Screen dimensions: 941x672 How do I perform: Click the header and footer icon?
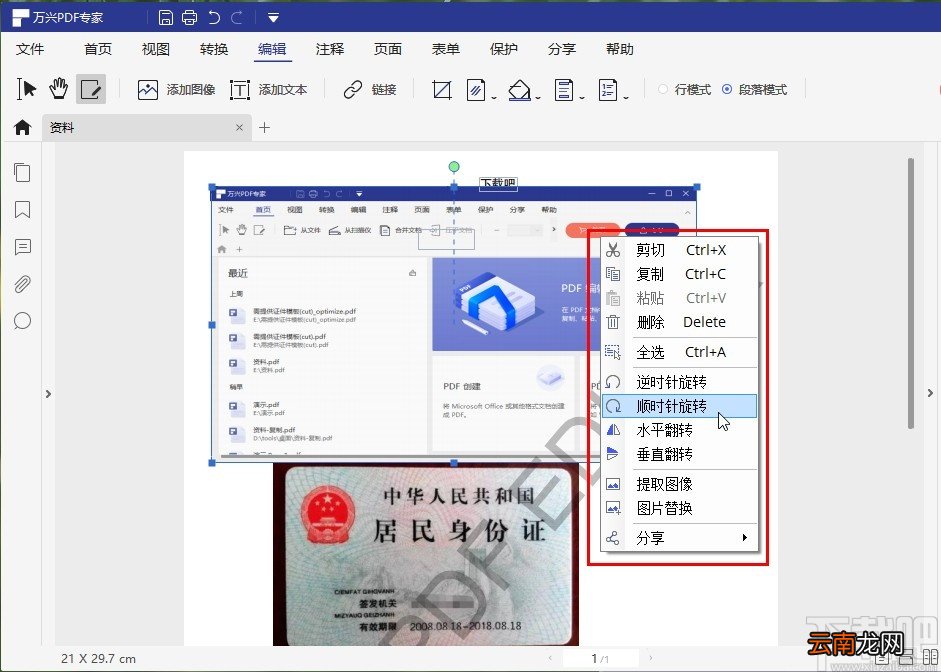(x=563, y=90)
